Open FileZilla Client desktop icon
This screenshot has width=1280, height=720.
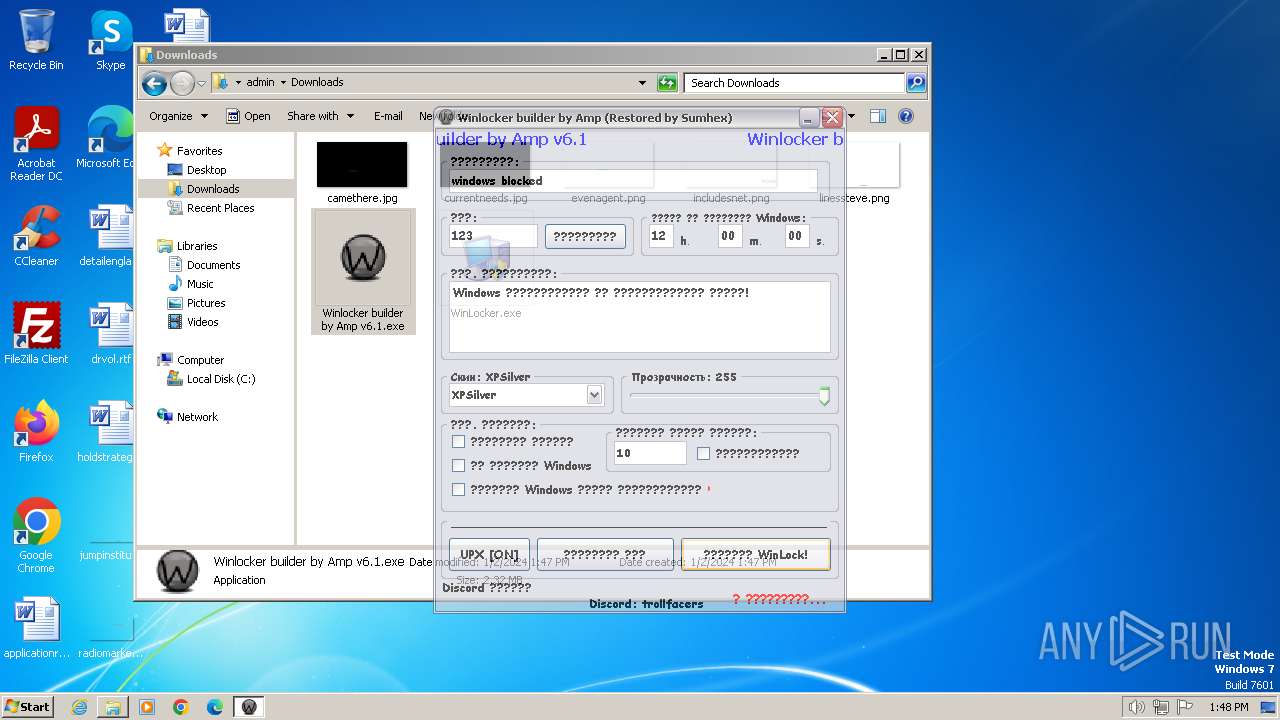click(36, 334)
